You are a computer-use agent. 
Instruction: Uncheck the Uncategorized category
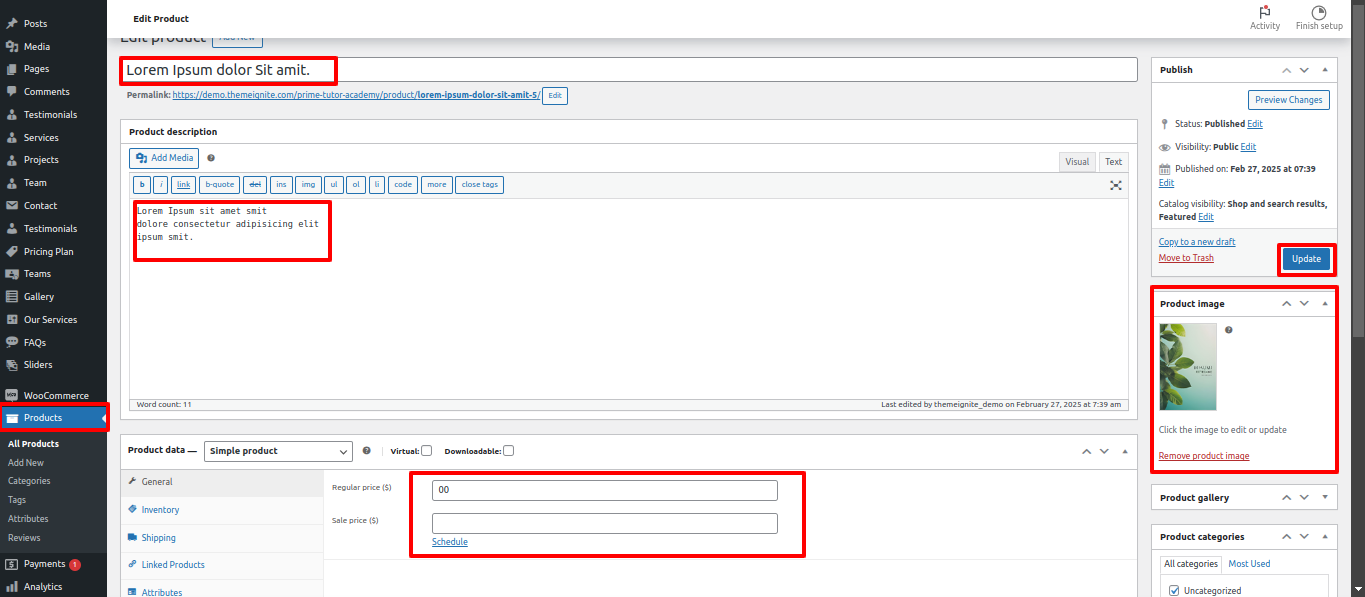[x=1173, y=590]
